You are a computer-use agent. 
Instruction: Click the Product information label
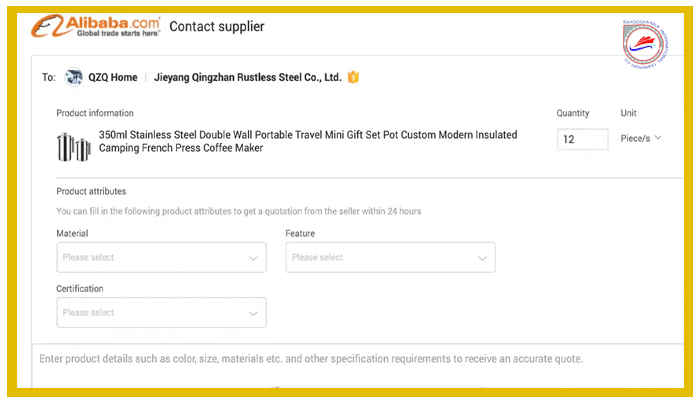[x=95, y=113]
